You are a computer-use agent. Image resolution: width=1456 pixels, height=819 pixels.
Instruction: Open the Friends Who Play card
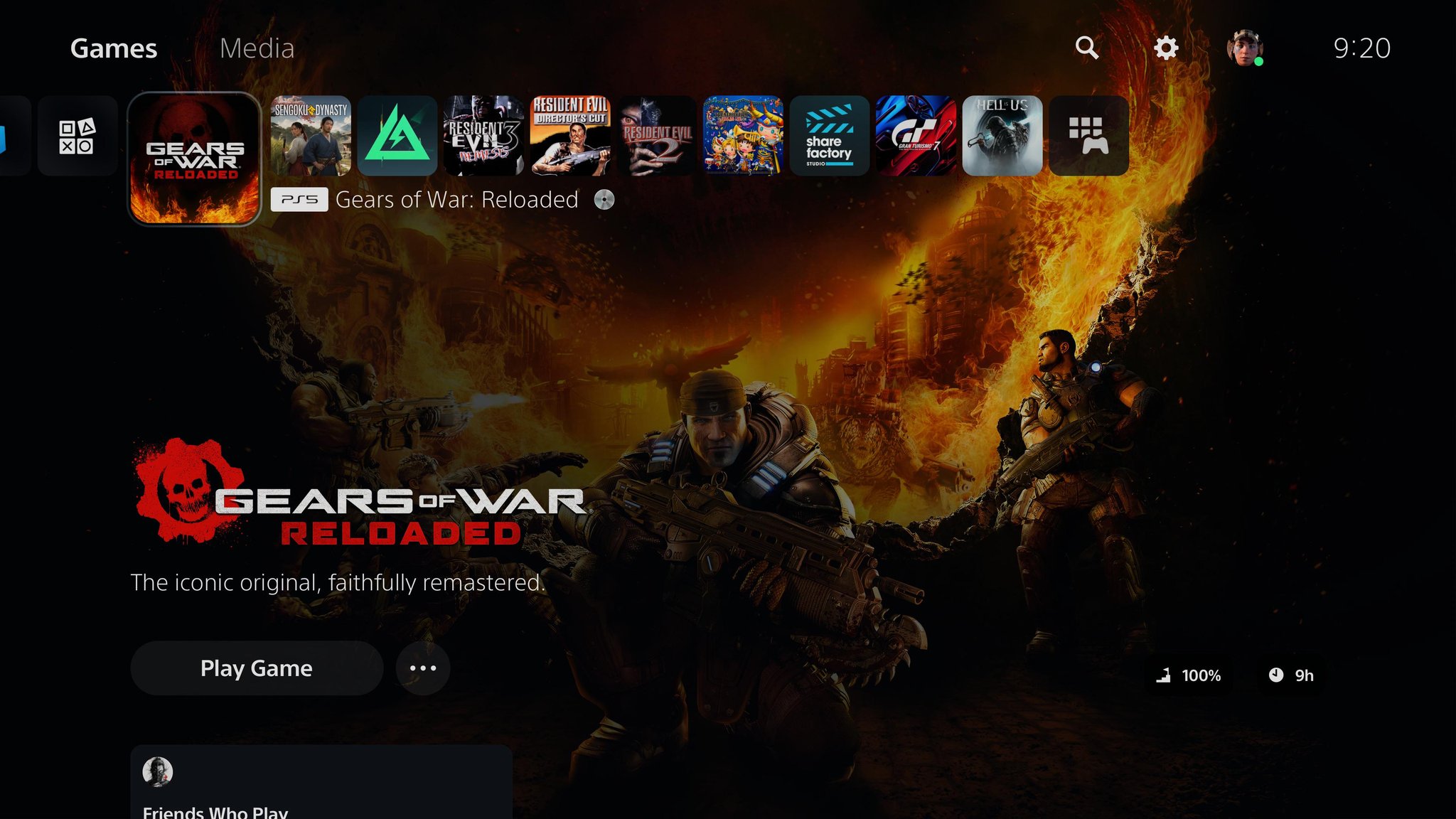click(x=321, y=782)
